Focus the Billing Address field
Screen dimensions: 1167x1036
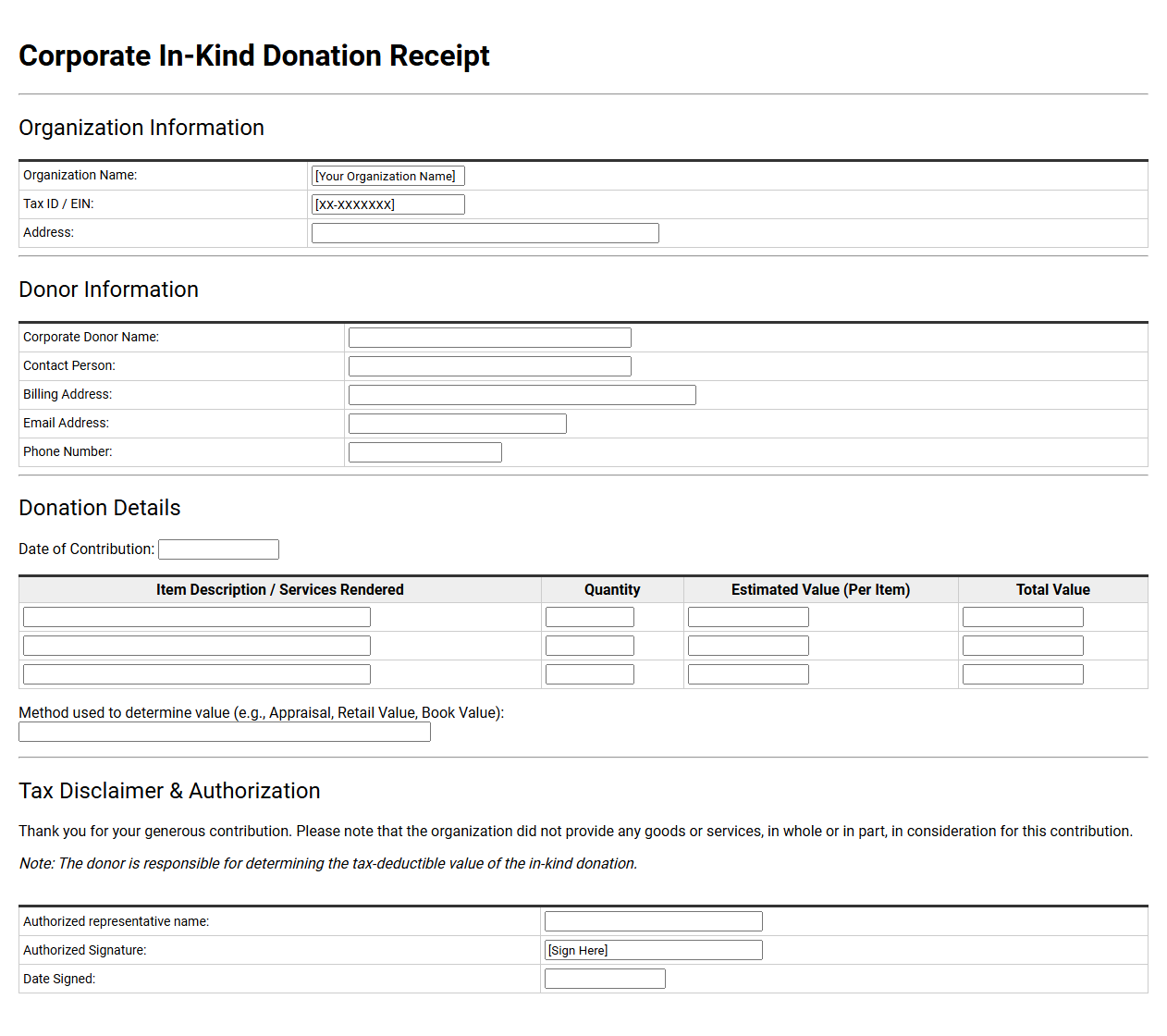522,395
